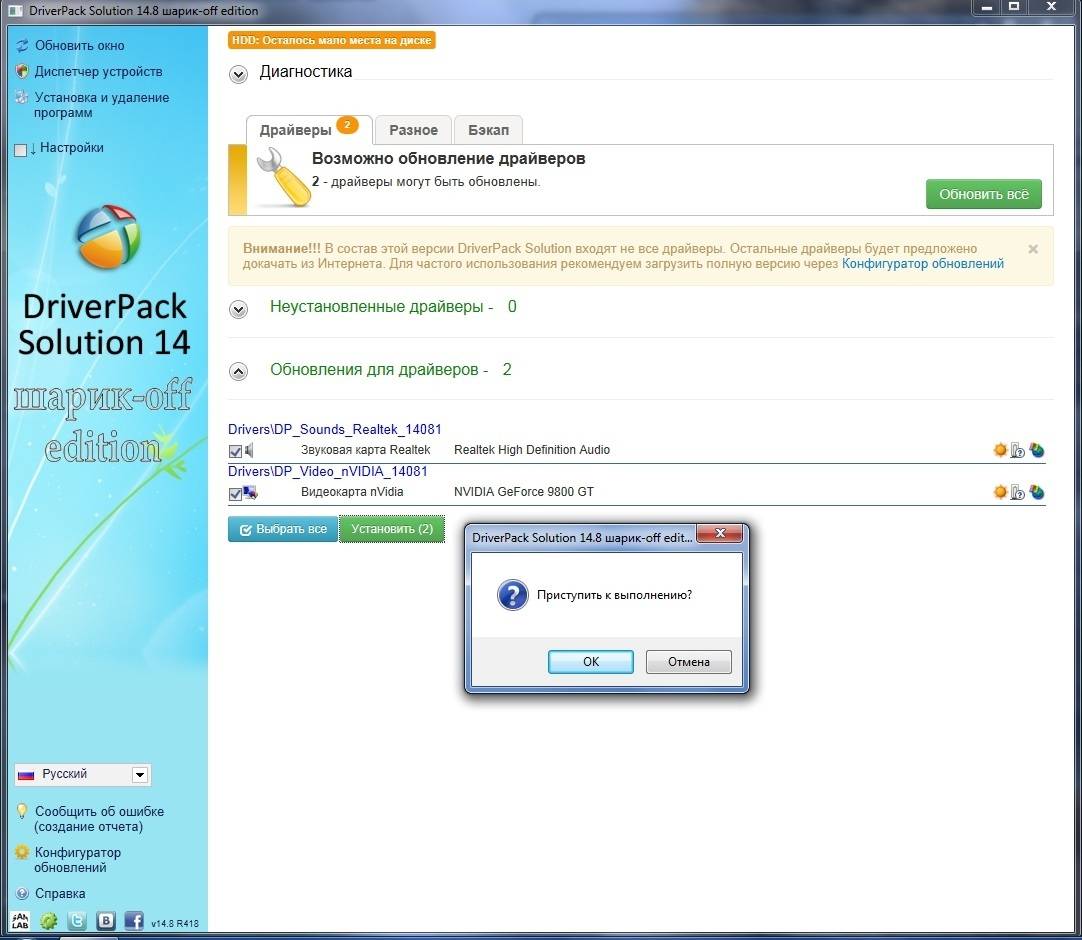Click Drivers\DP_Sounds_Realtek_14081 path

[x=335, y=429]
